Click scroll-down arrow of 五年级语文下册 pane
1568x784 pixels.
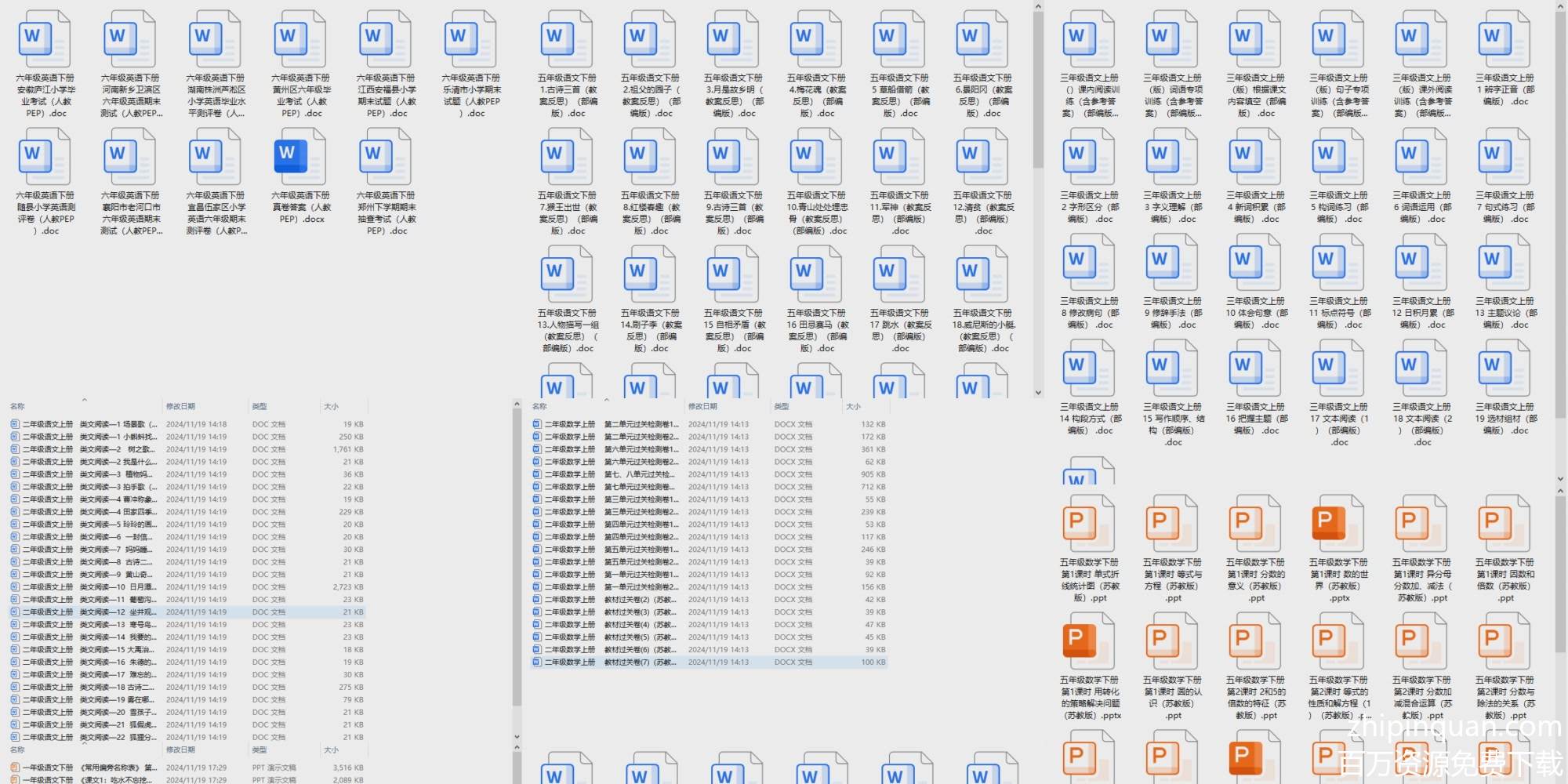[x=1038, y=393]
